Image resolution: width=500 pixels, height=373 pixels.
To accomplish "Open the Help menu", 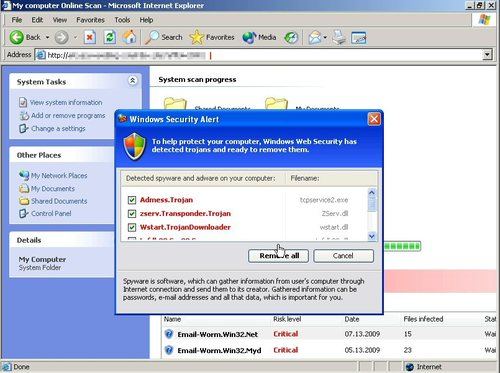I will (x=146, y=20).
